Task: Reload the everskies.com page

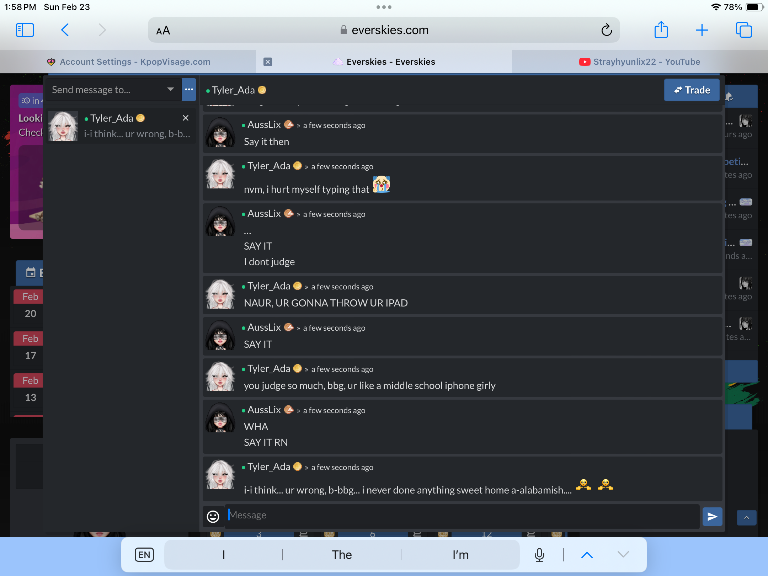Action: click(606, 30)
